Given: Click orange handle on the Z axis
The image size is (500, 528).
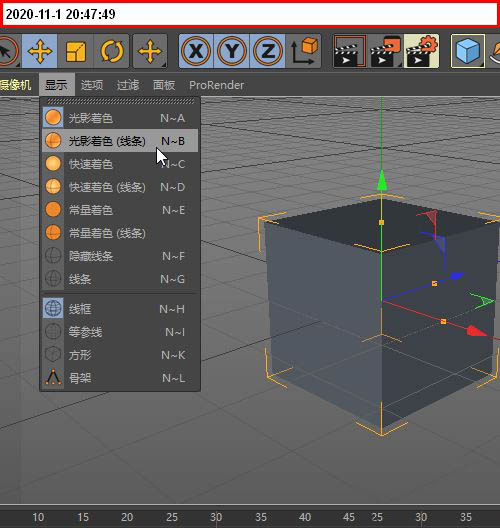Looking at the screenshot, I should 434,284.
